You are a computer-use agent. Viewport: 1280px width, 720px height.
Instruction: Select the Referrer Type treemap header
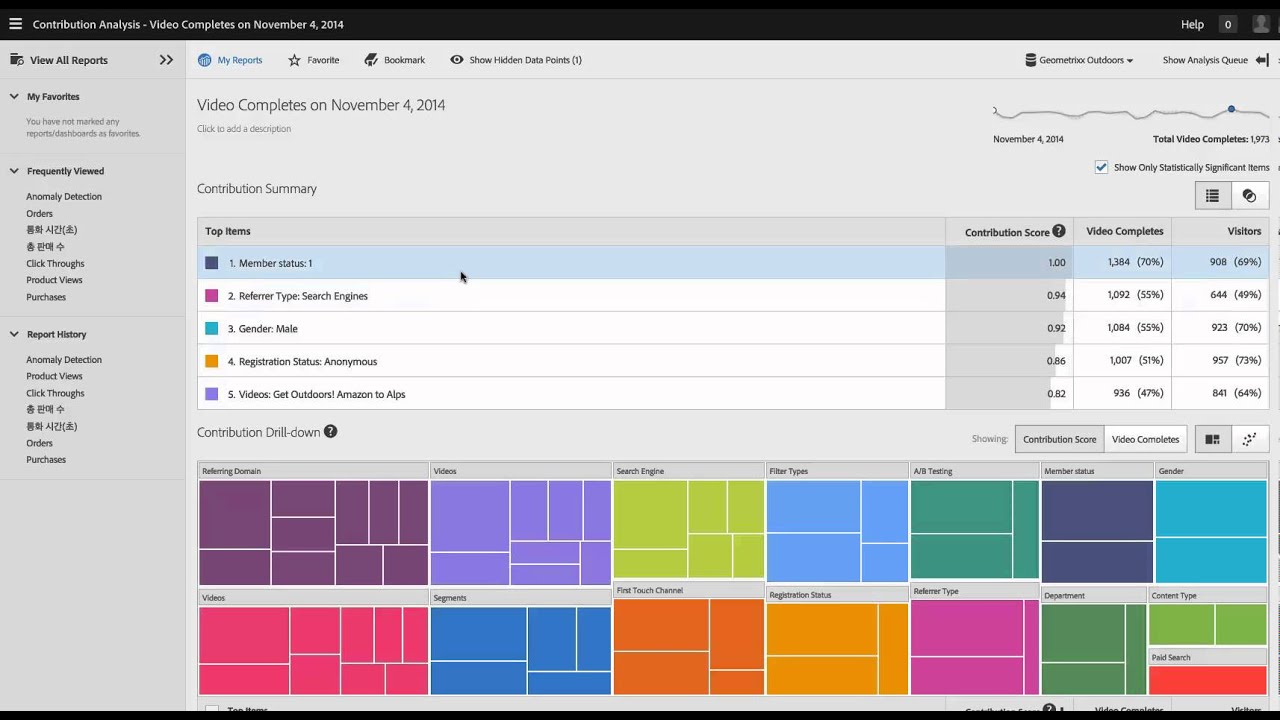coord(974,591)
